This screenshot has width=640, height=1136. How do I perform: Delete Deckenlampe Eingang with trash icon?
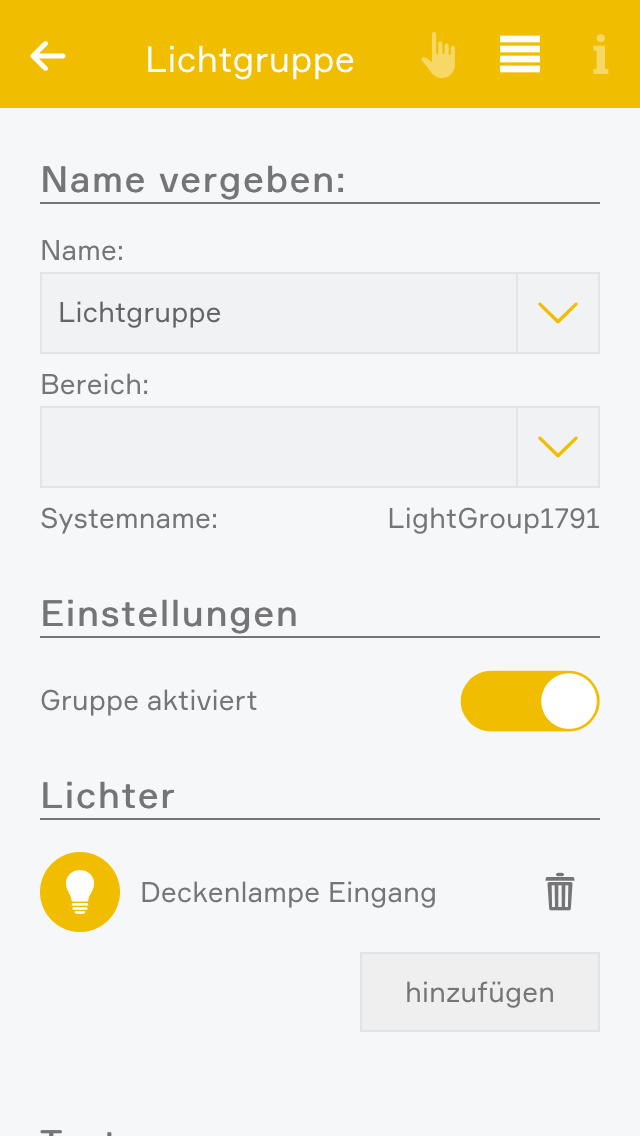[560, 892]
